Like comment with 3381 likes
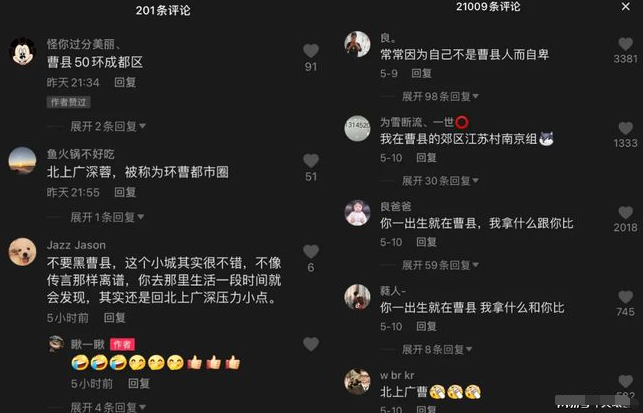 [625, 44]
